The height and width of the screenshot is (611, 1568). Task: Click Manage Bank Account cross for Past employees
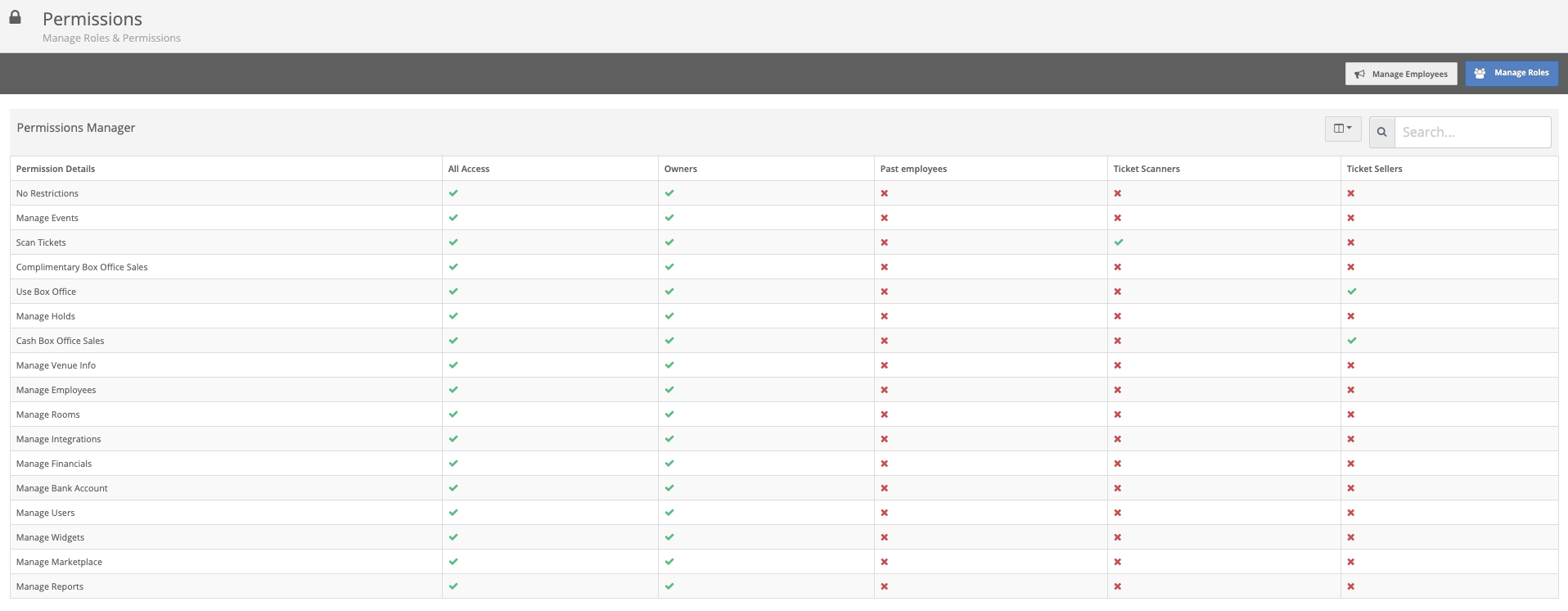[885, 488]
